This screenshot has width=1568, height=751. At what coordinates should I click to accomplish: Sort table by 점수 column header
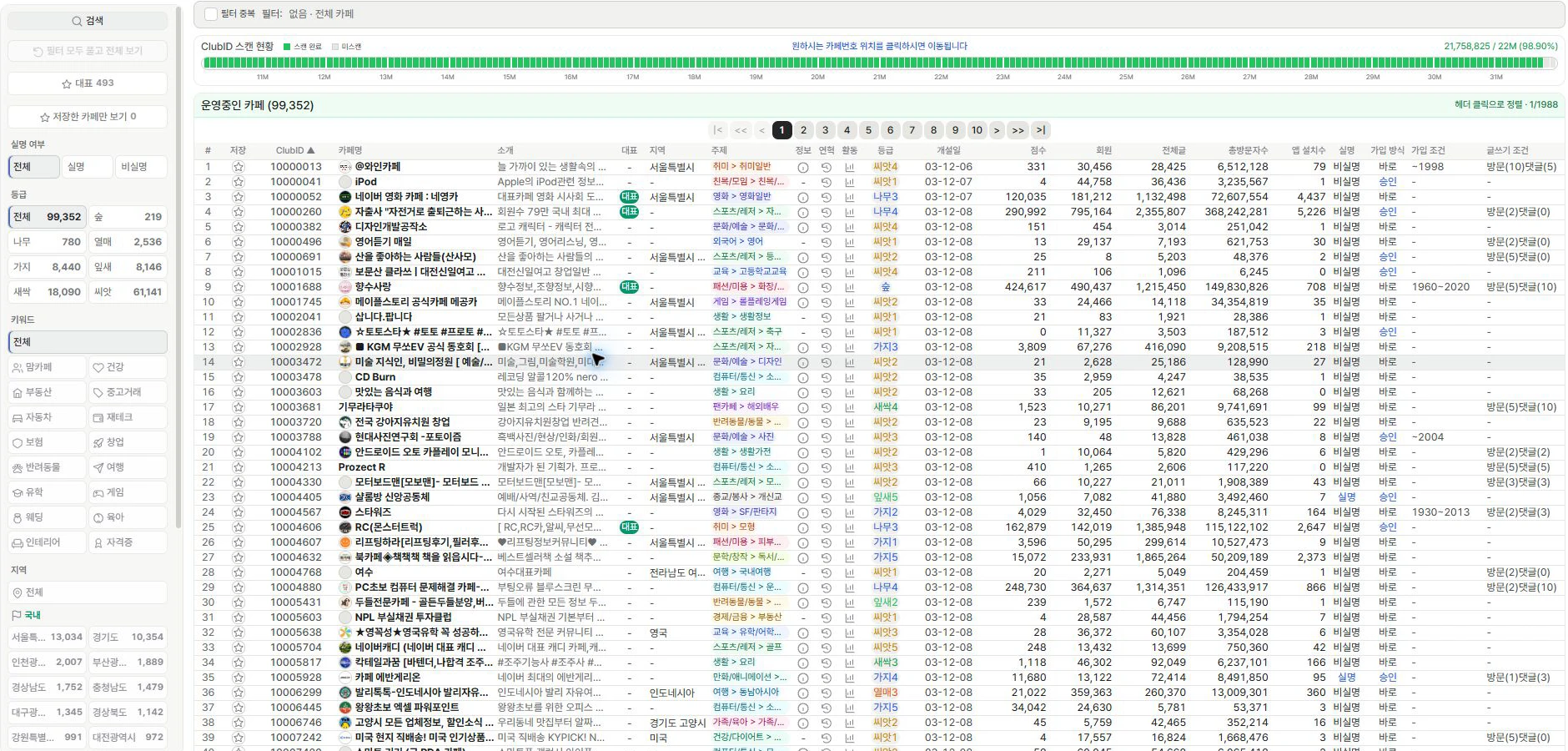pyautogui.click(x=1038, y=151)
